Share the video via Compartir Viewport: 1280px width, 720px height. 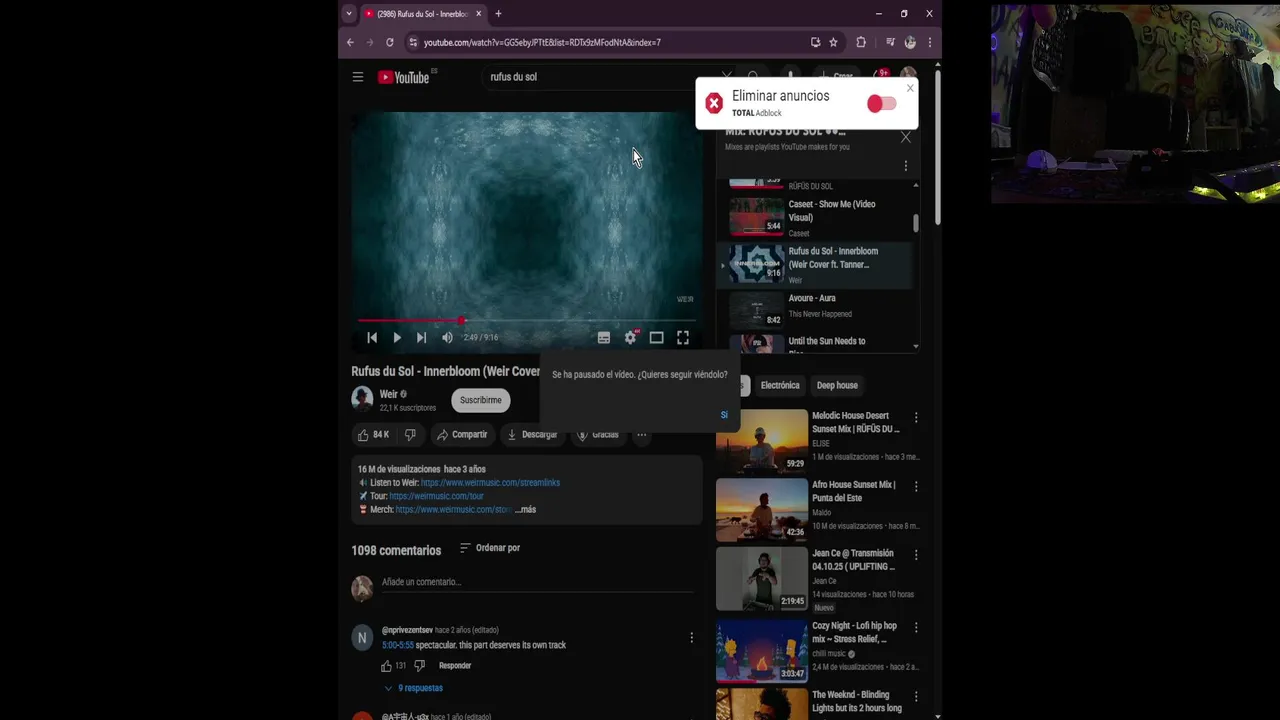[x=462, y=435]
